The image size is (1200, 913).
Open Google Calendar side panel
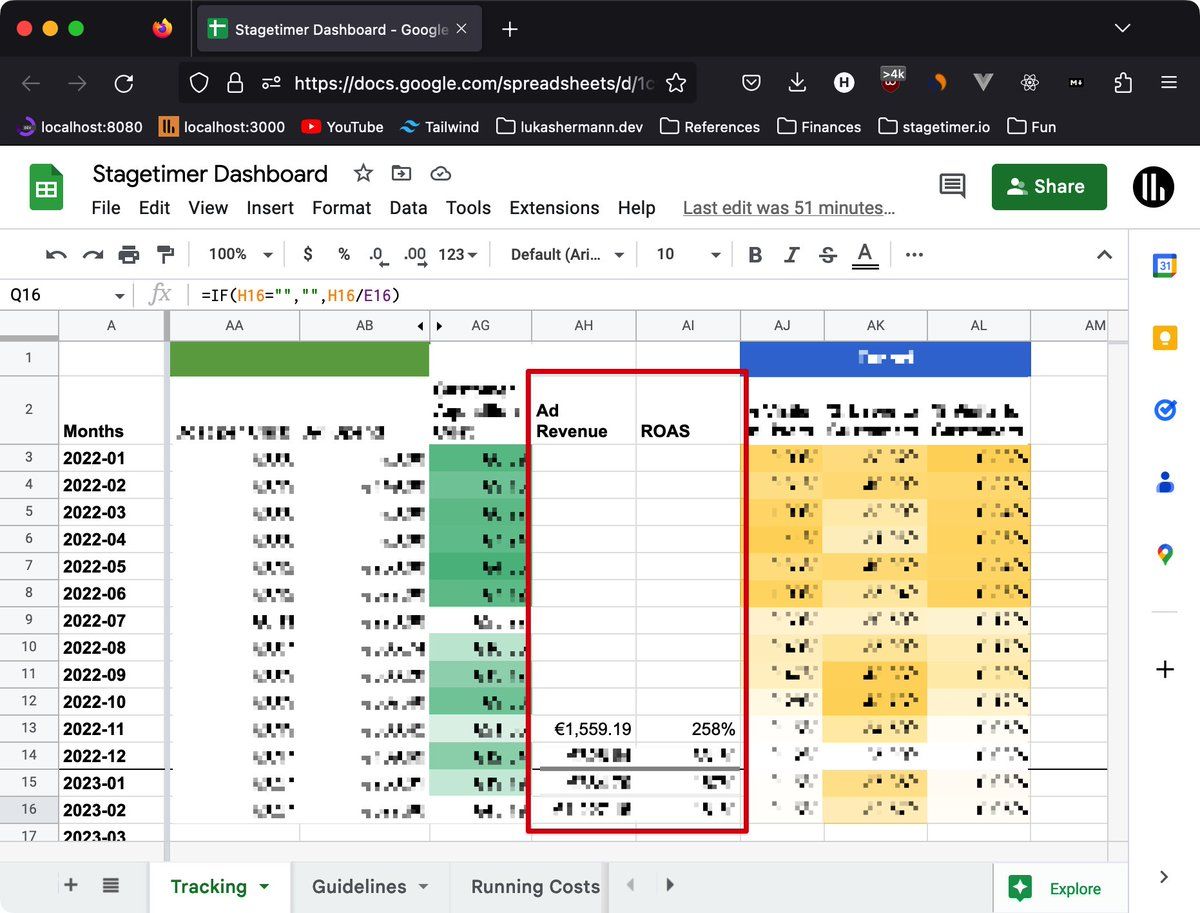[x=1164, y=266]
